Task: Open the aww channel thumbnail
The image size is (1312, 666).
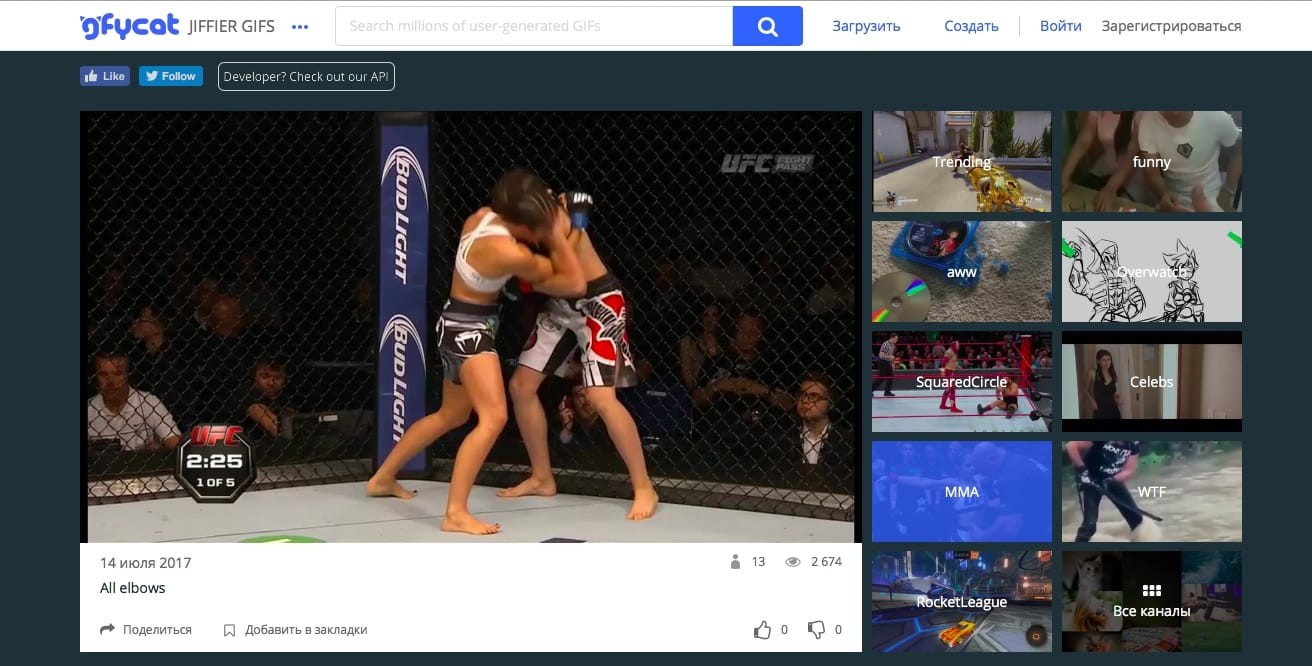Action: coord(962,271)
